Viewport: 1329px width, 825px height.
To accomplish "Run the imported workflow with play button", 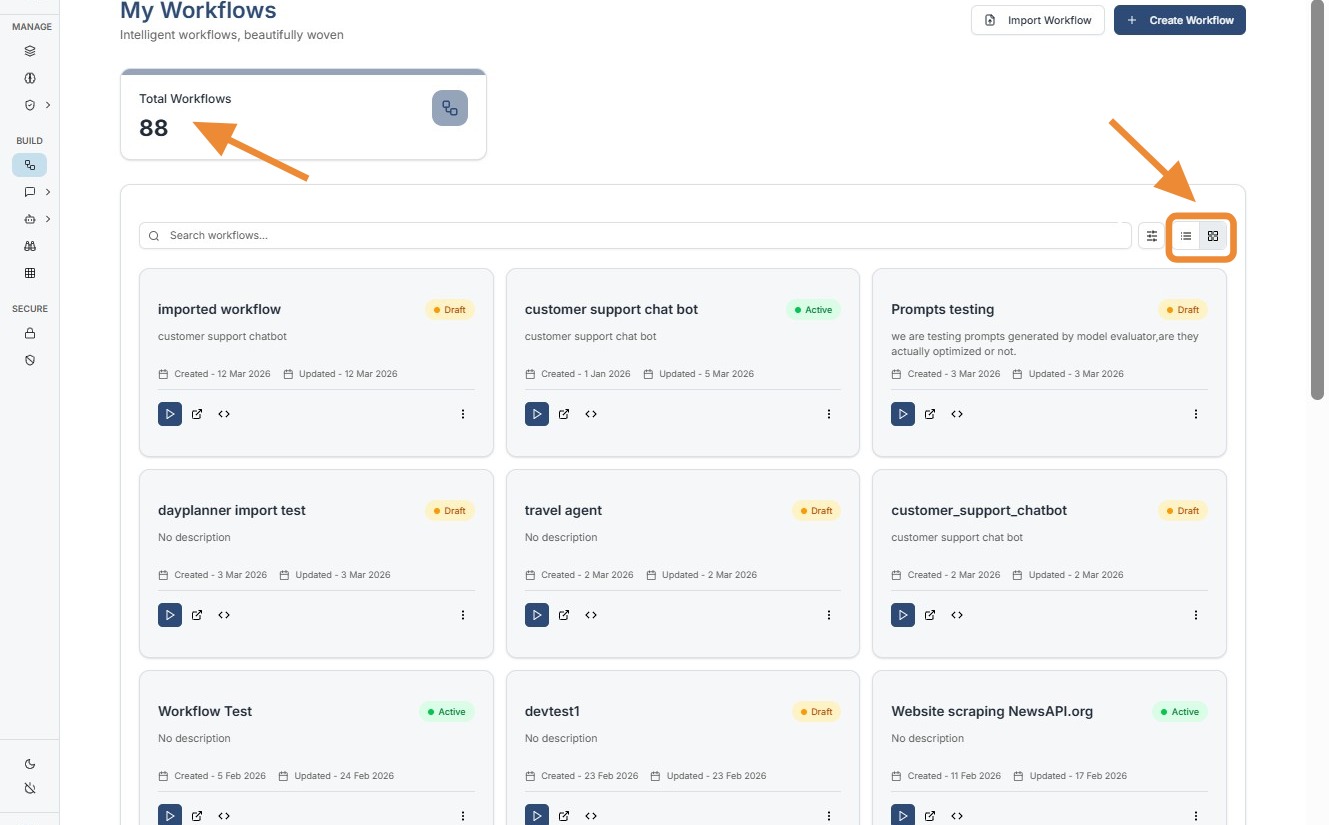I will (170, 414).
